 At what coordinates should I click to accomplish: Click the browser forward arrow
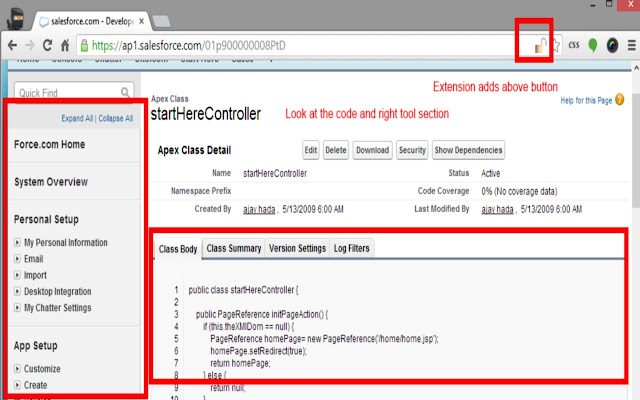tap(29, 45)
